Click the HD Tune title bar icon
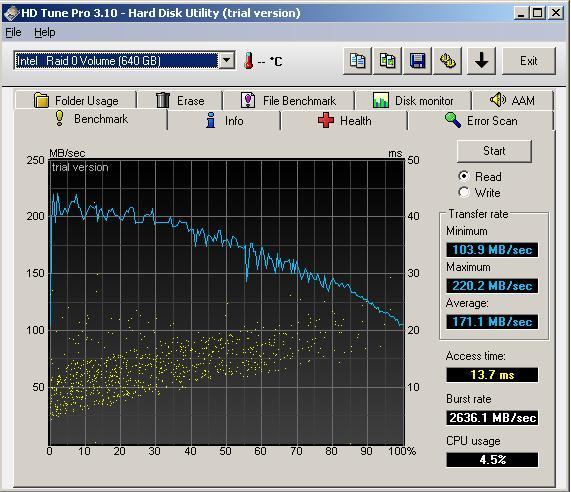This screenshot has width=571, height=492. click(x=11, y=13)
